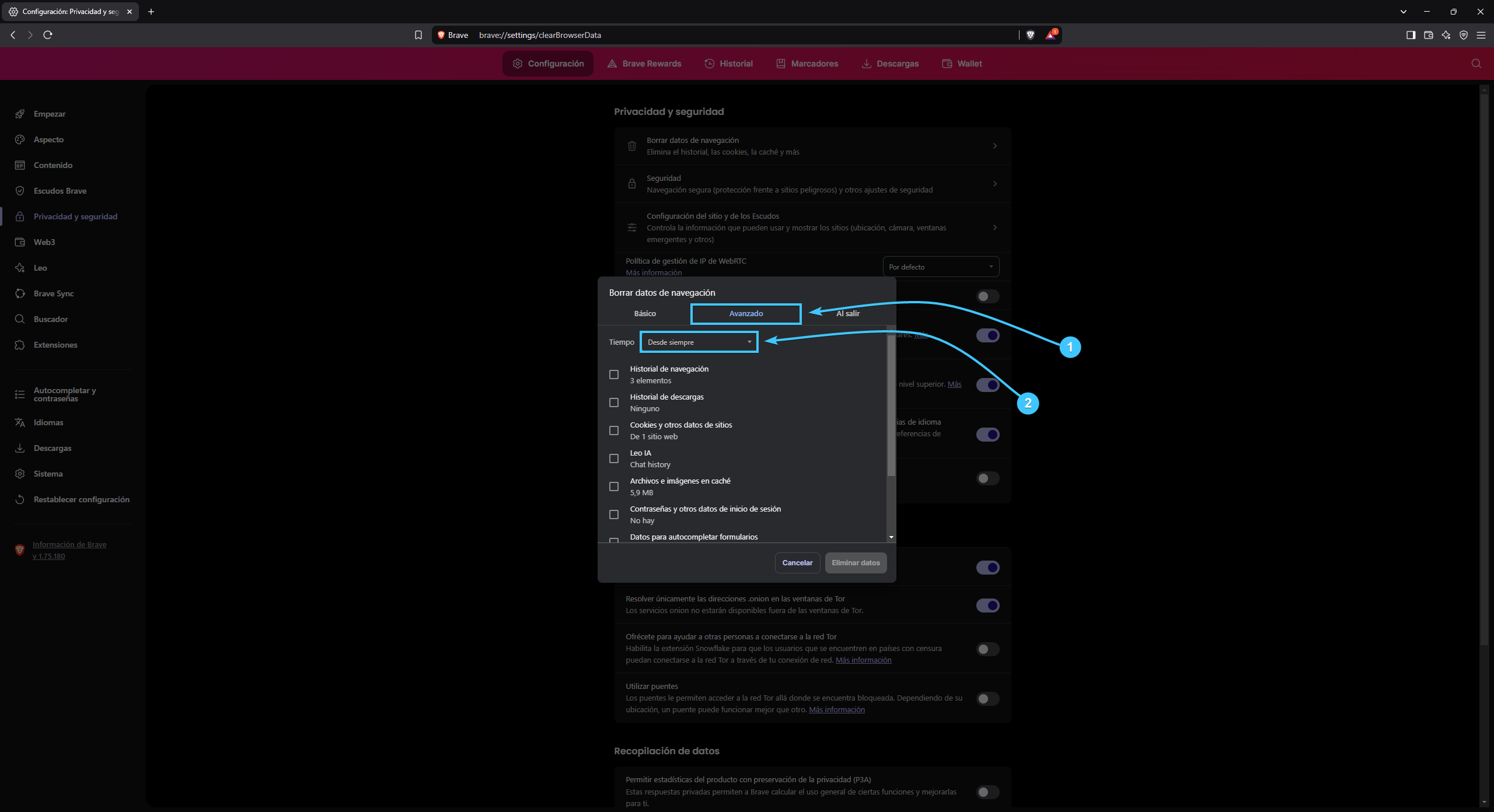Open Brave Rewards in top navigation
Viewport: 1494px width, 812px height.
pyautogui.click(x=644, y=64)
